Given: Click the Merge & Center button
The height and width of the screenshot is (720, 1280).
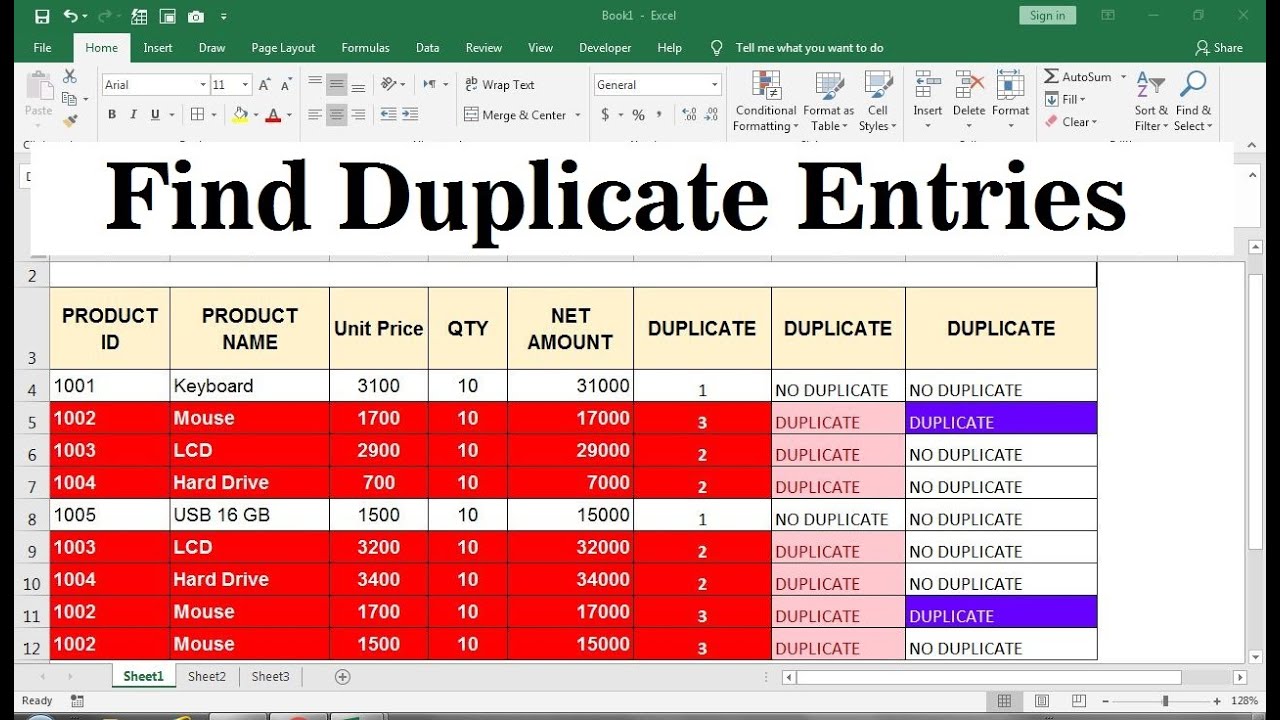Looking at the screenshot, I should pos(516,115).
